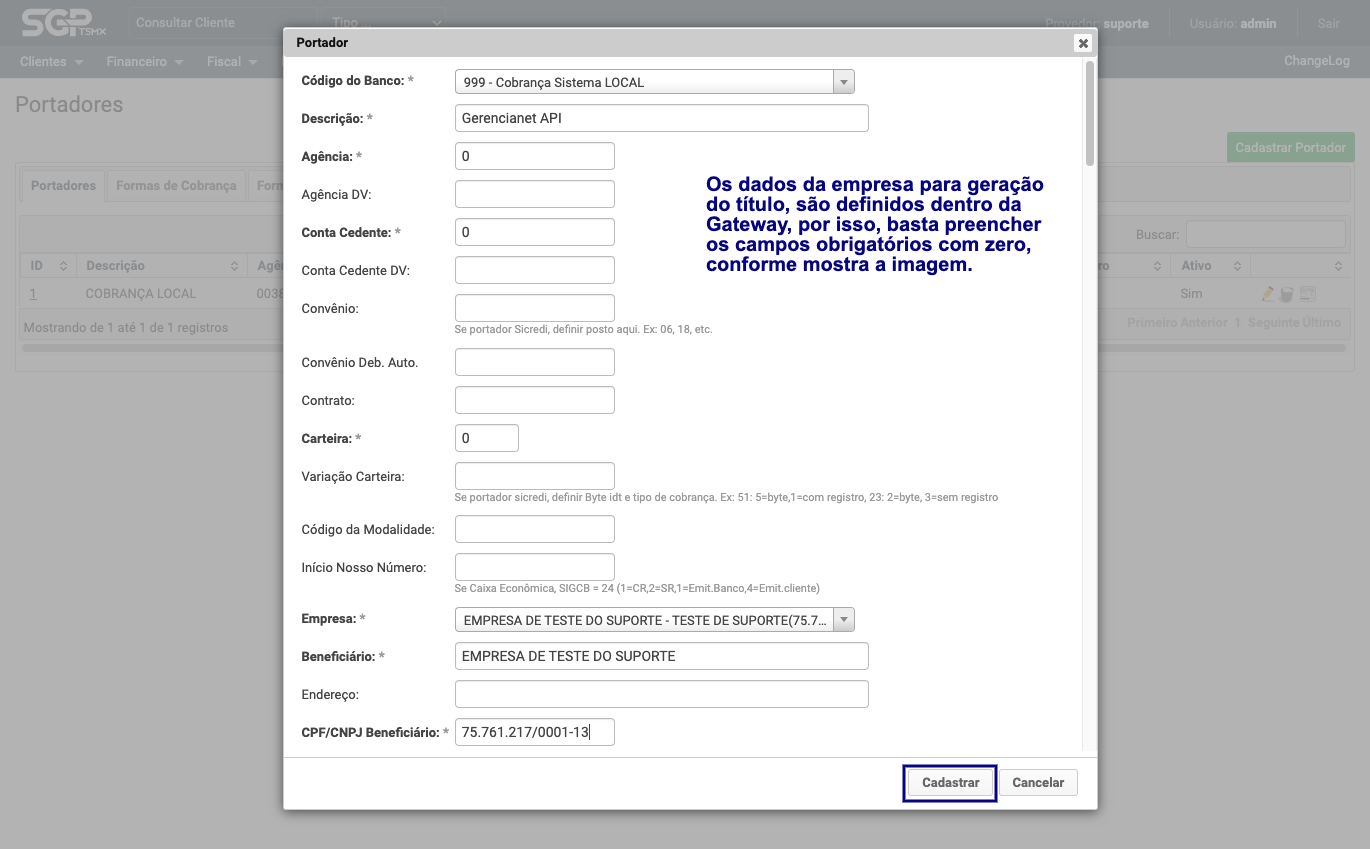Click the Buscar search field
This screenshot has width=1370, height=849.
(1265, 235)
